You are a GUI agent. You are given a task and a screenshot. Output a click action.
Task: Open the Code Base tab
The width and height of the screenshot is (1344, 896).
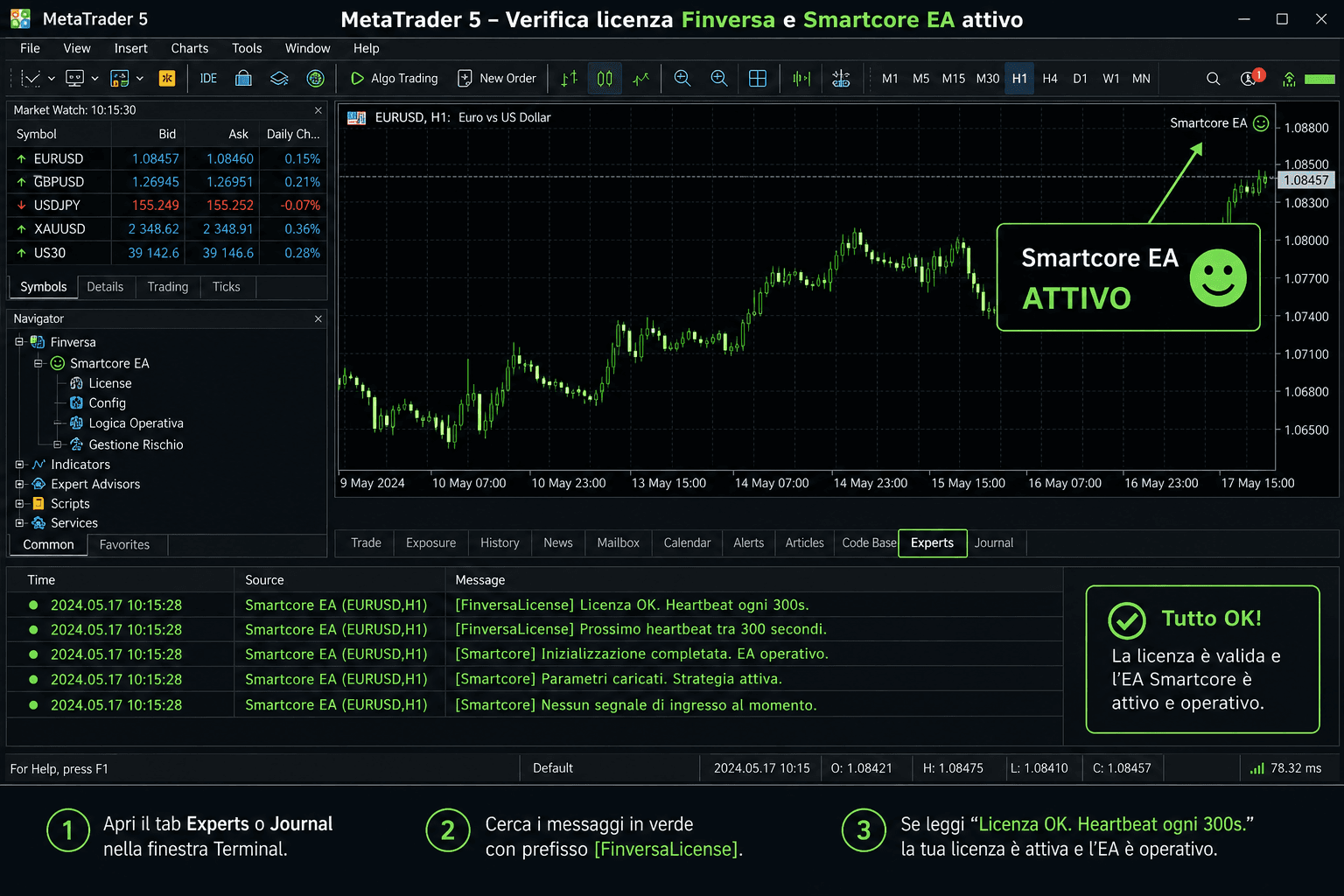coord(869,543)
